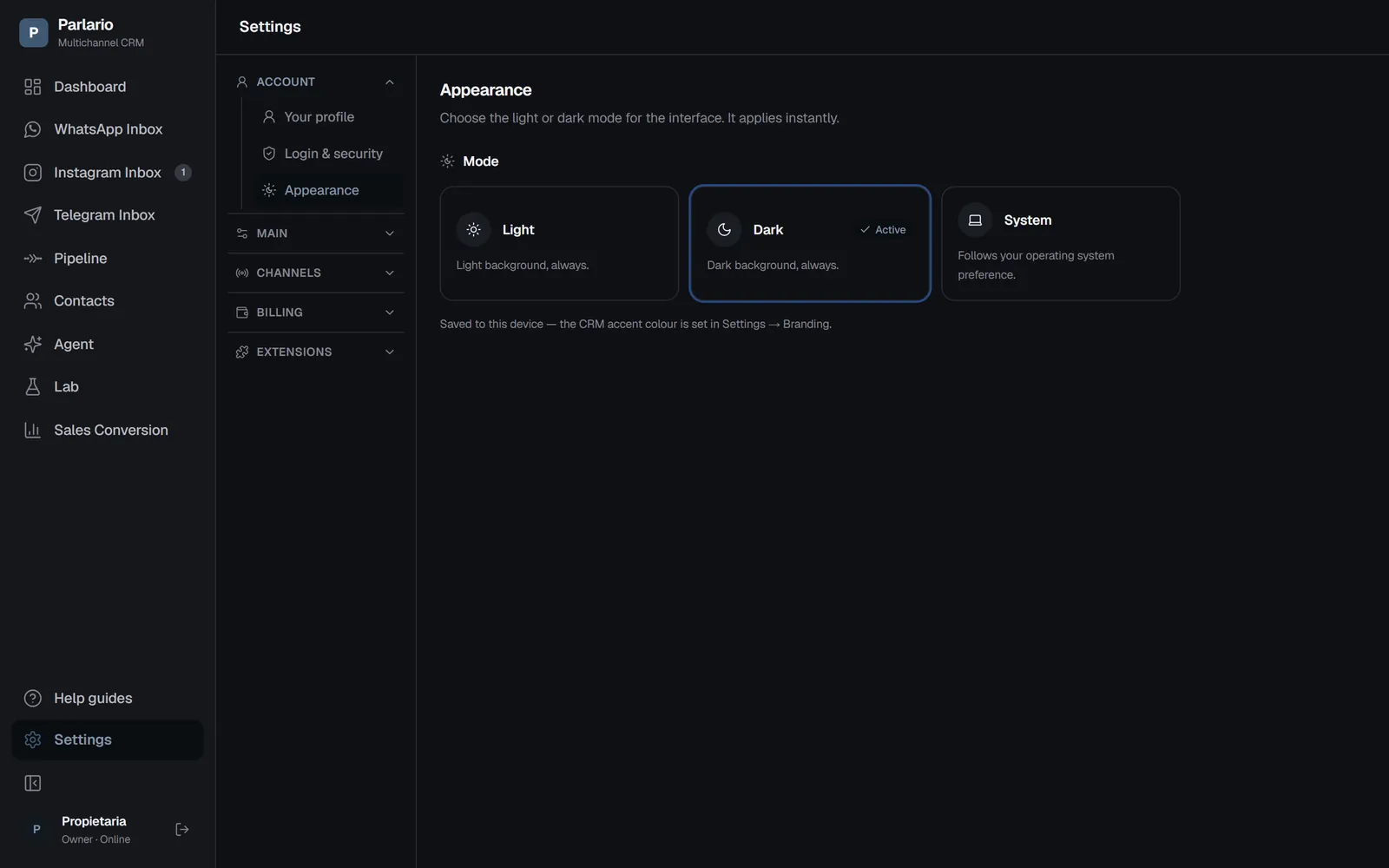Click the Lab flask icon
This screenshot has width=1389, height=868.
[33, 387]
